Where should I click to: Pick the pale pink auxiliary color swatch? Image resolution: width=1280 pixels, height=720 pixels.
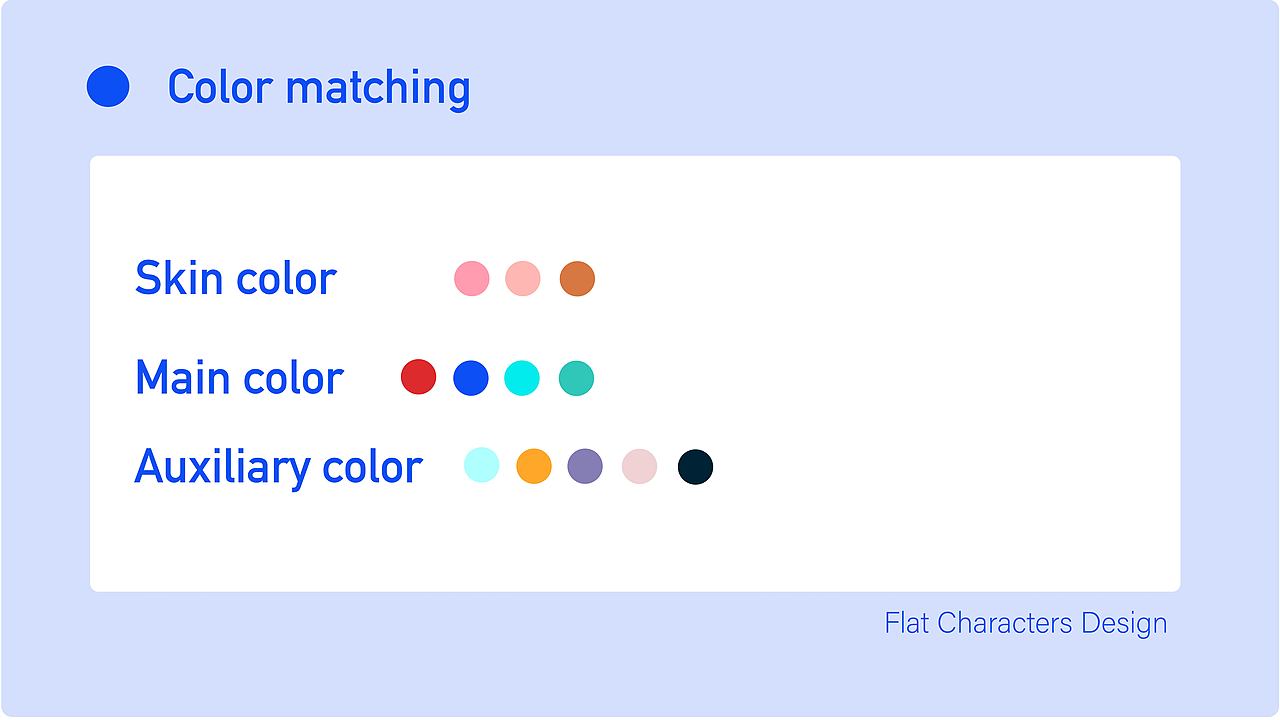point(639,466)
